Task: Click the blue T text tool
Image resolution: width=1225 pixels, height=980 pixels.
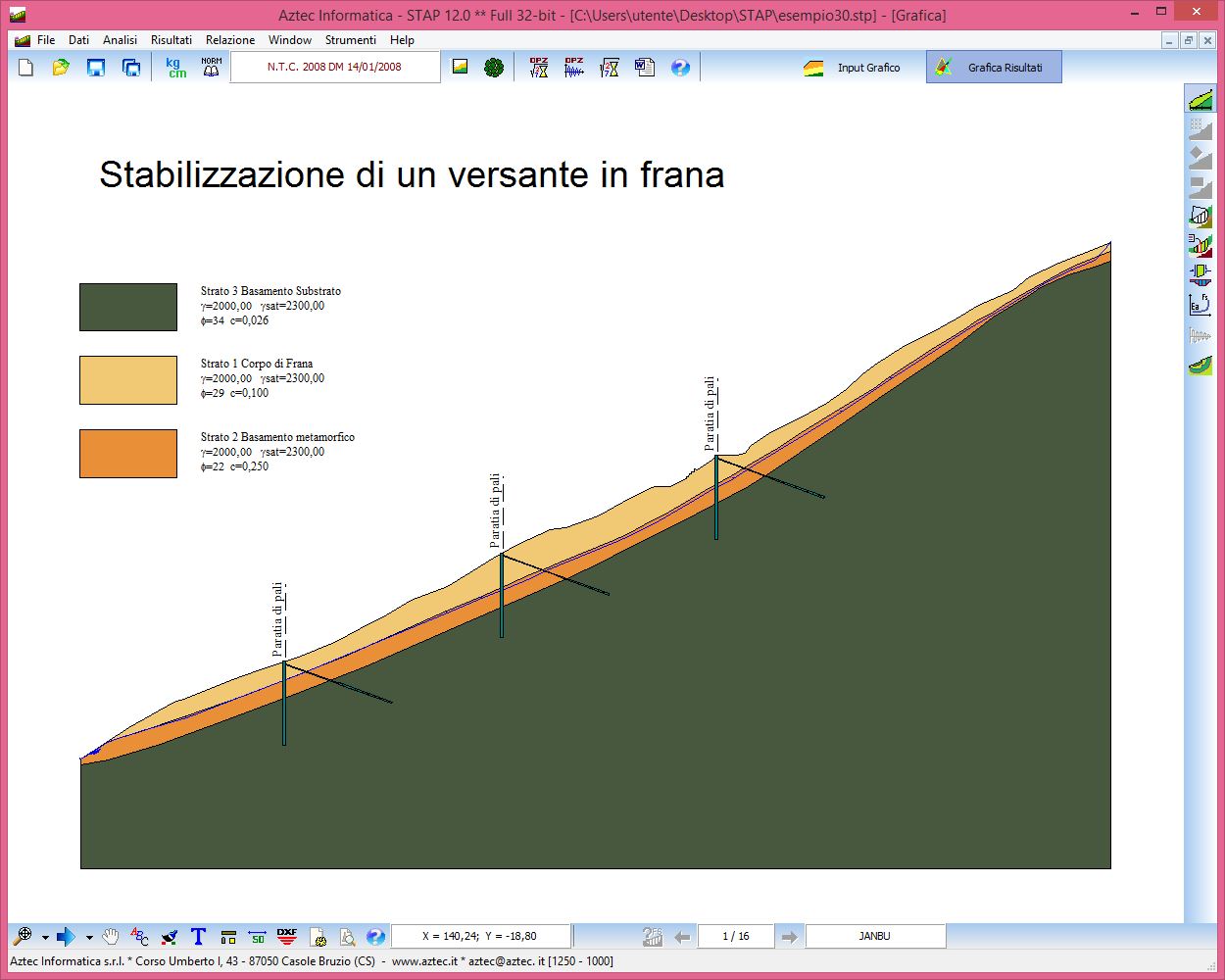Action: pos(198,937)
